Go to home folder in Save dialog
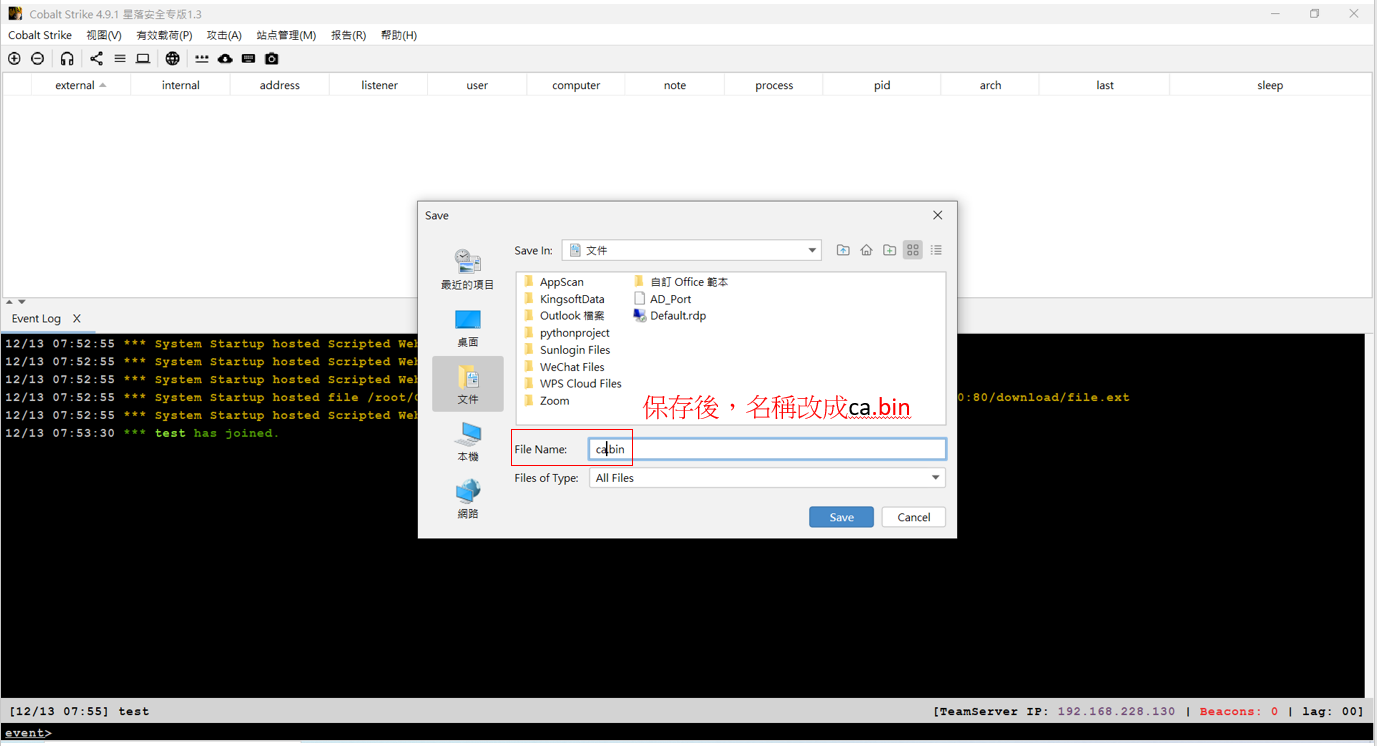 click(x=866, y=250)
